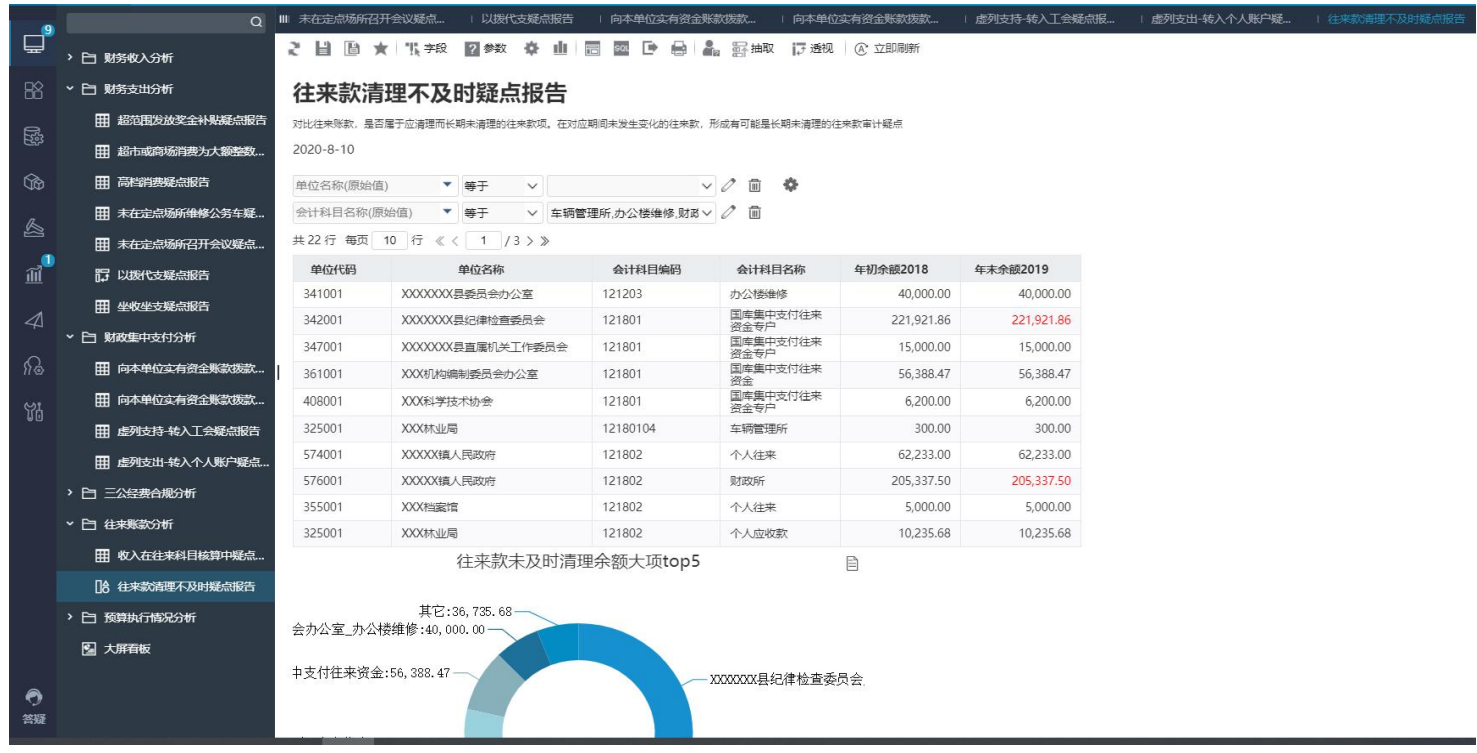Click the user permission toolbar icon

[711, 48]
